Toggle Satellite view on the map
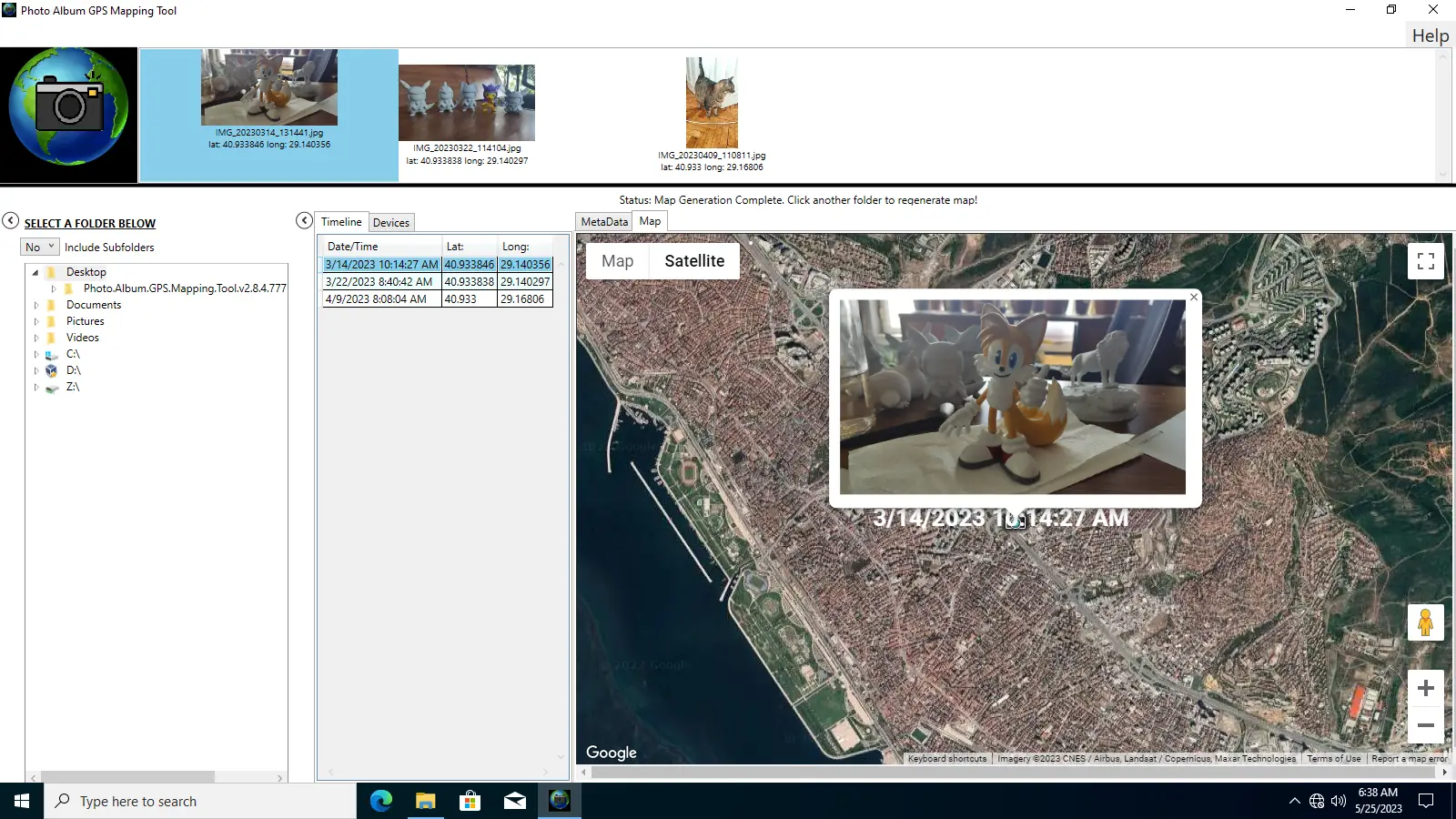1456x819 pixels. pyautogui.click(x=695, y=260)
